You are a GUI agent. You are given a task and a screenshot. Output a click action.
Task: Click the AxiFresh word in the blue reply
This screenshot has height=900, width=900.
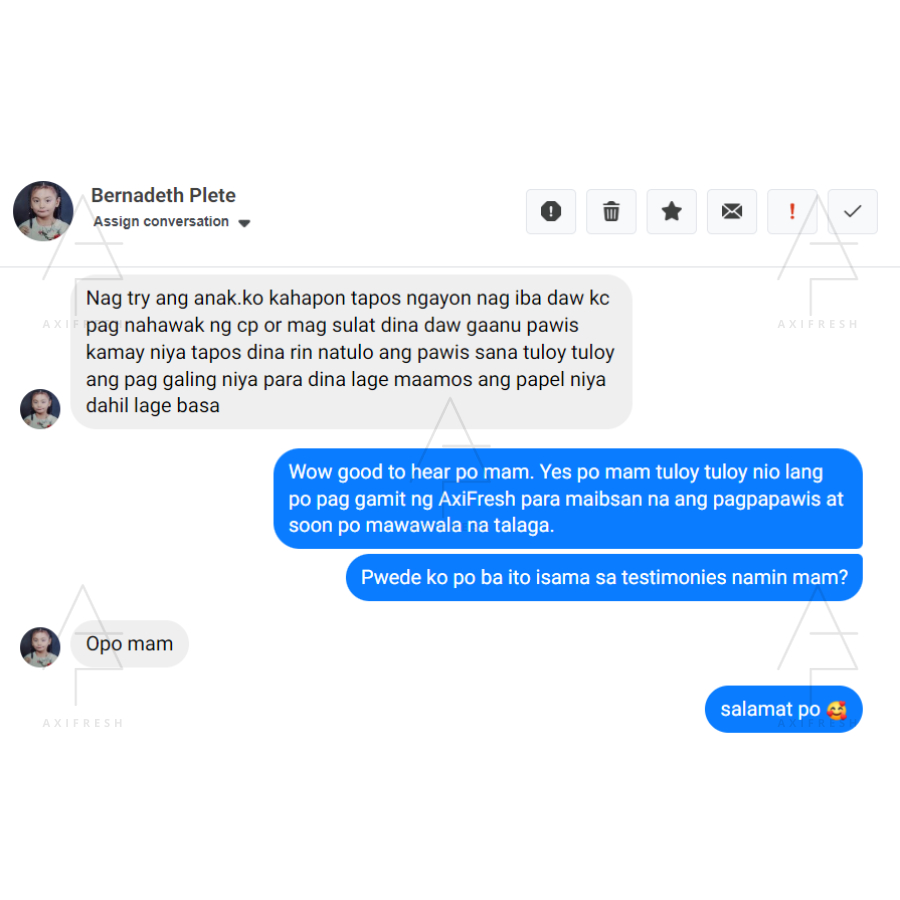coord(477,499)
